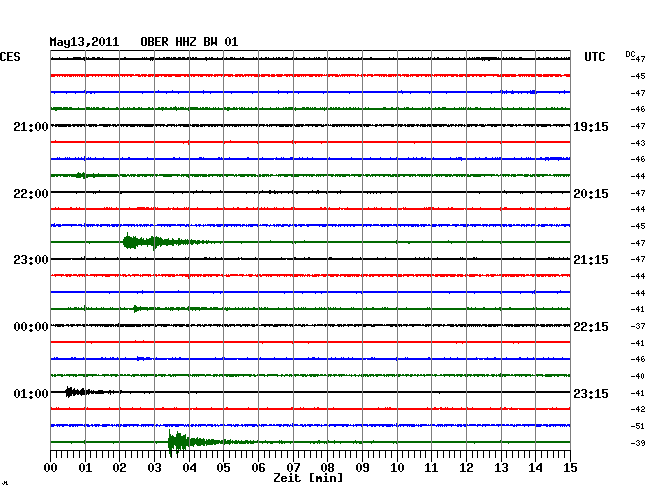Screen dimensions: 650x494
Task: Click minute label '07' on the time axis
Action: point(293,468)
